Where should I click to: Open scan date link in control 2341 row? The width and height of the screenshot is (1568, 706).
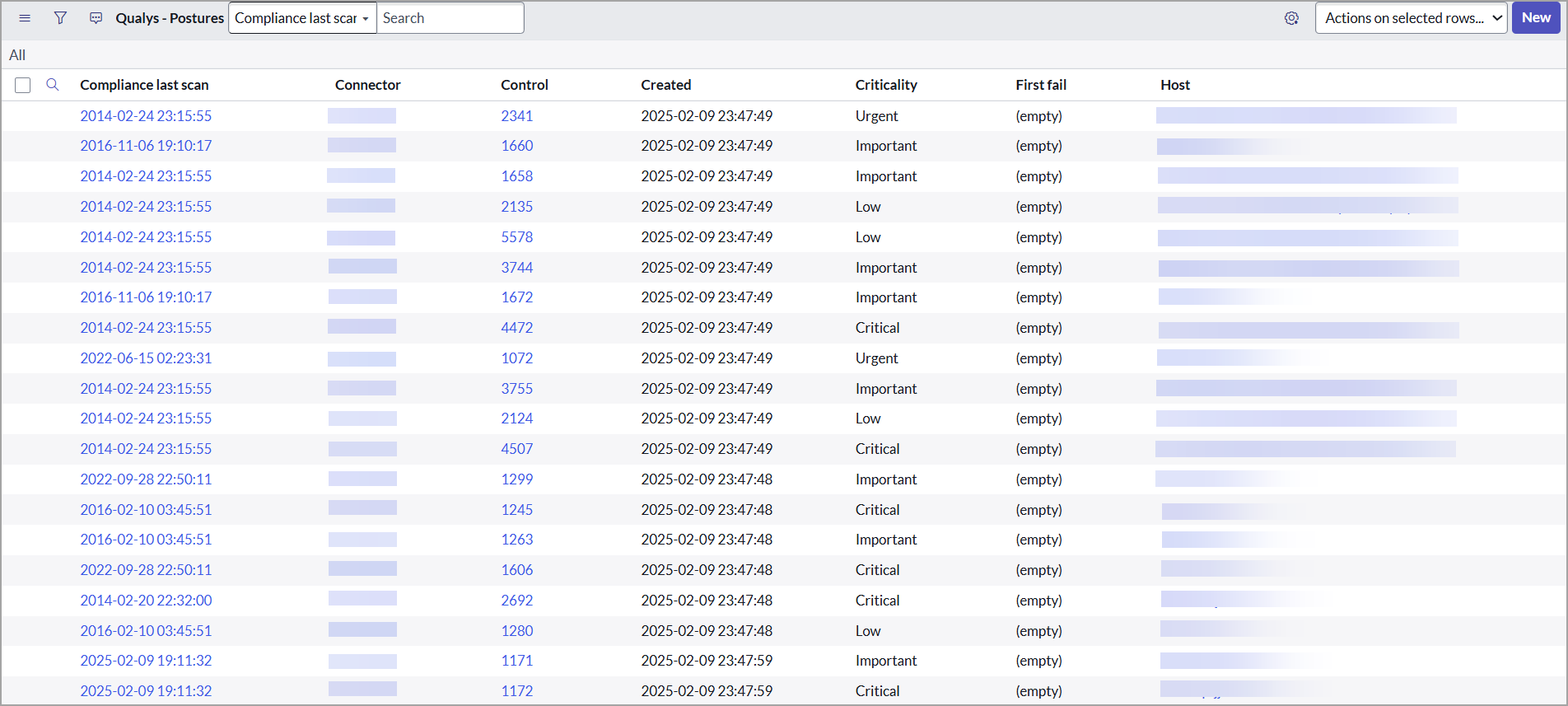click(x=146, y=116)
